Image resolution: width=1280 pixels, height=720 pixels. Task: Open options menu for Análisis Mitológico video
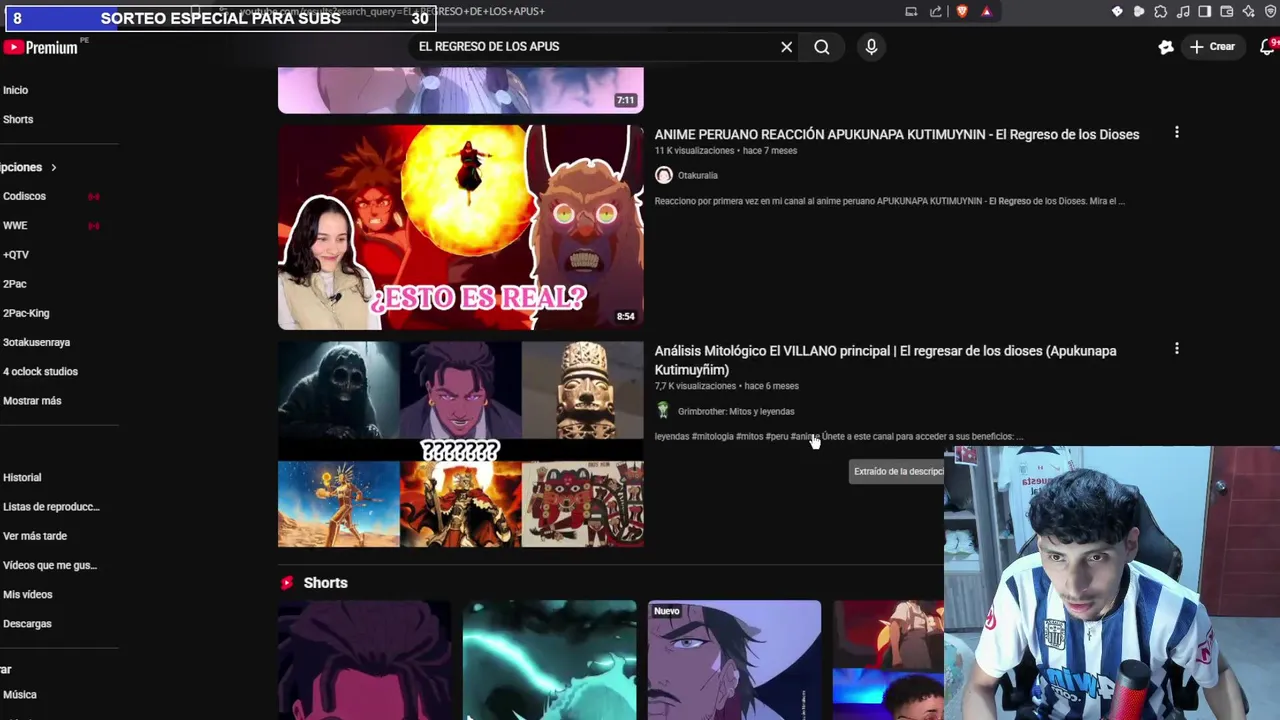[x=1176, y=348]
